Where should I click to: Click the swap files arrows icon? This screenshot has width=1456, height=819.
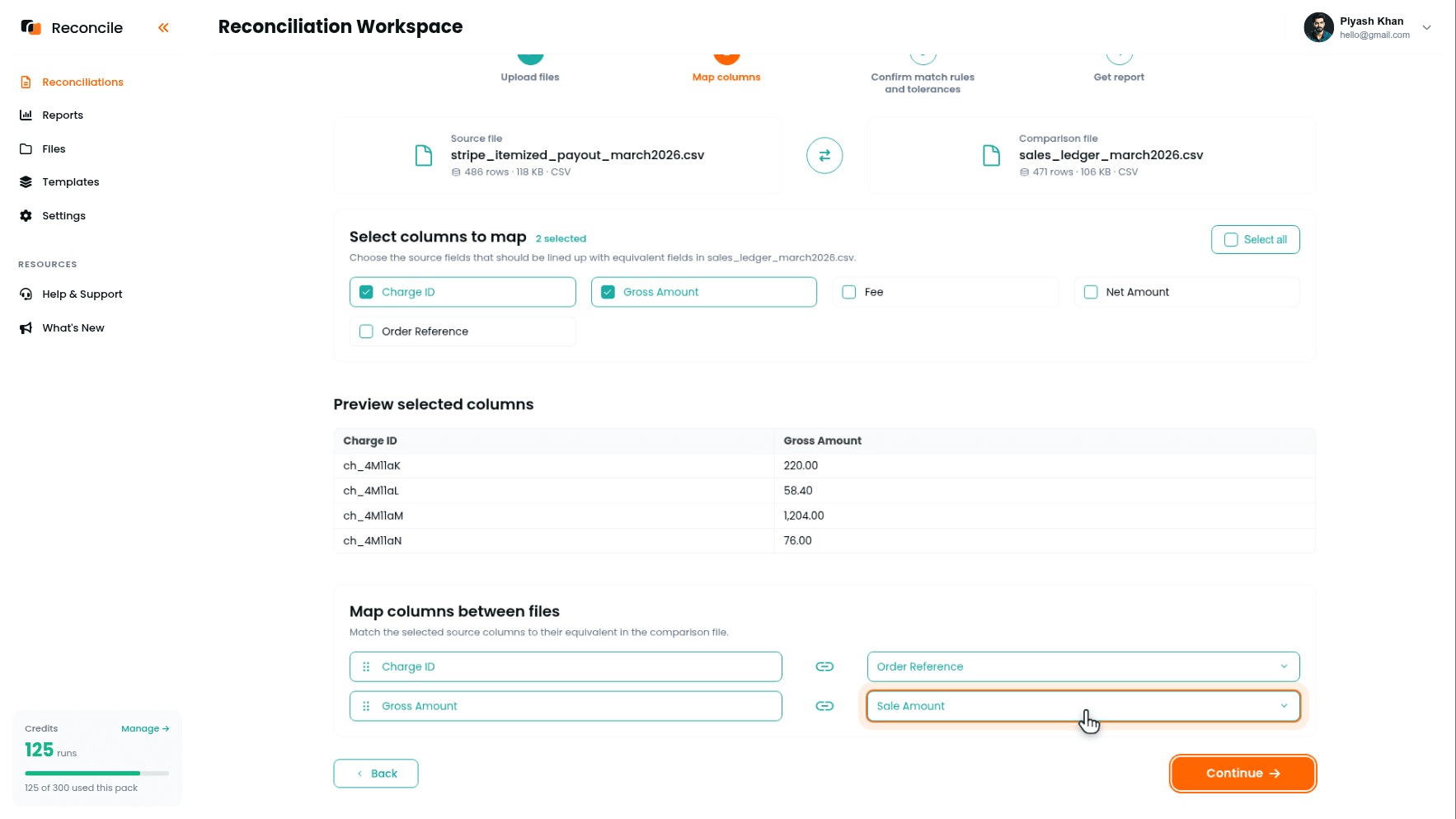click(x=824, y=155)
